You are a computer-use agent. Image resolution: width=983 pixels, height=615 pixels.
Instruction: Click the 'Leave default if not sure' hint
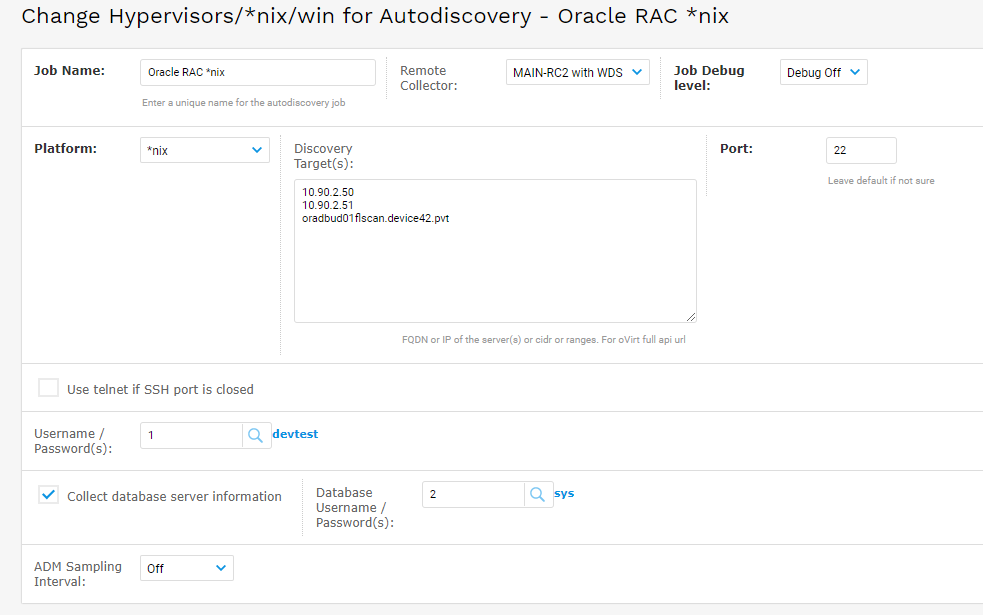881,181
